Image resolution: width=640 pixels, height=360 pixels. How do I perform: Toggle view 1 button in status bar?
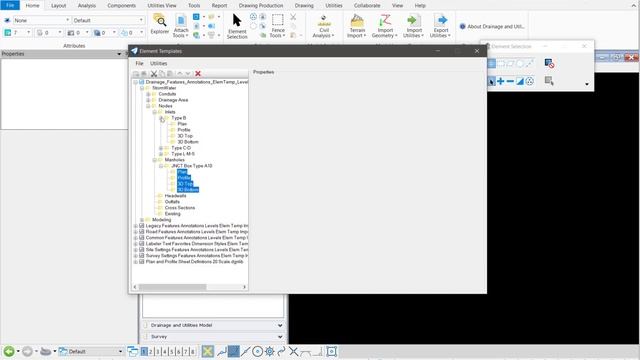pos(144,351)
